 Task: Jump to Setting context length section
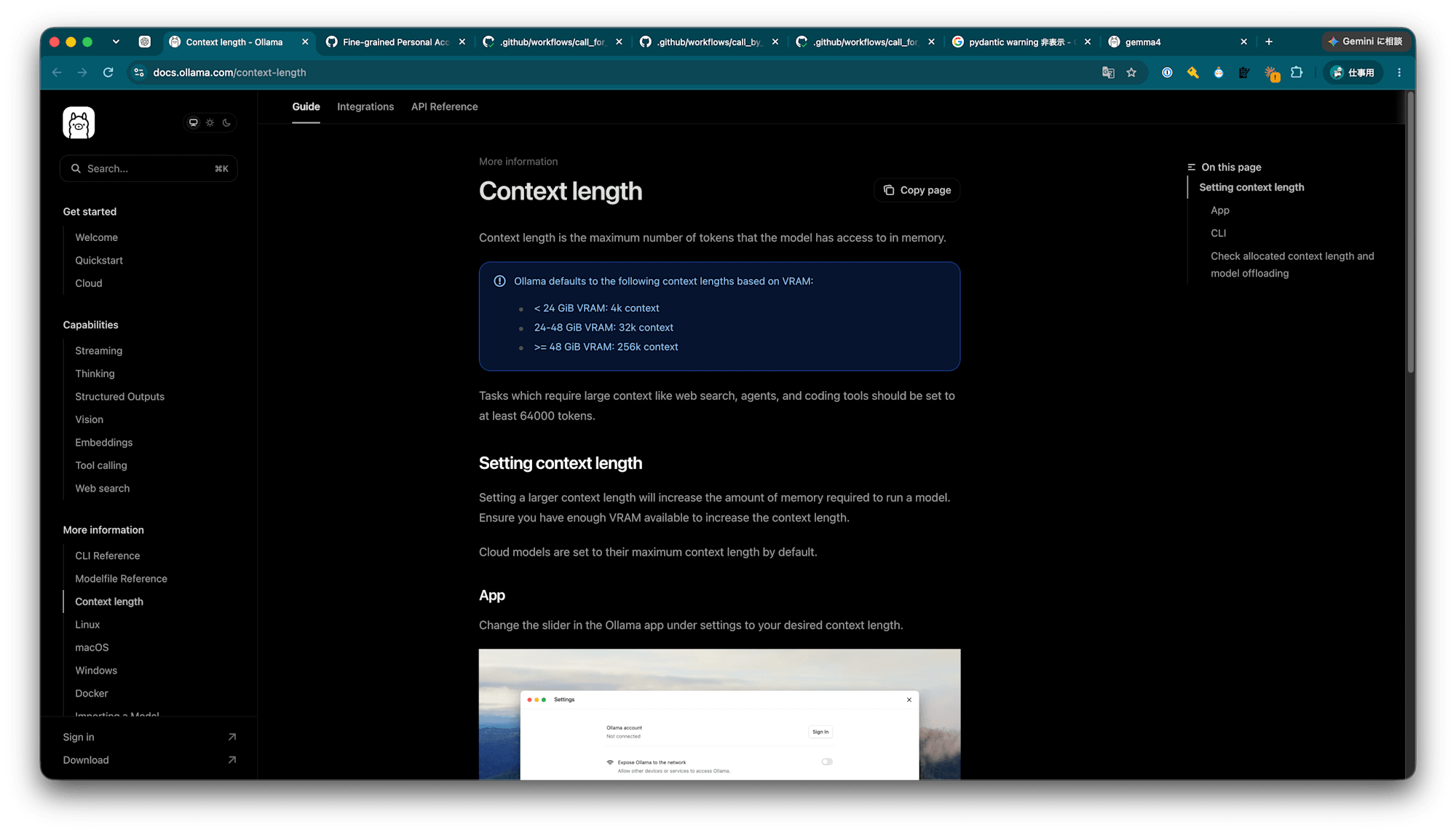(1251, 187)
